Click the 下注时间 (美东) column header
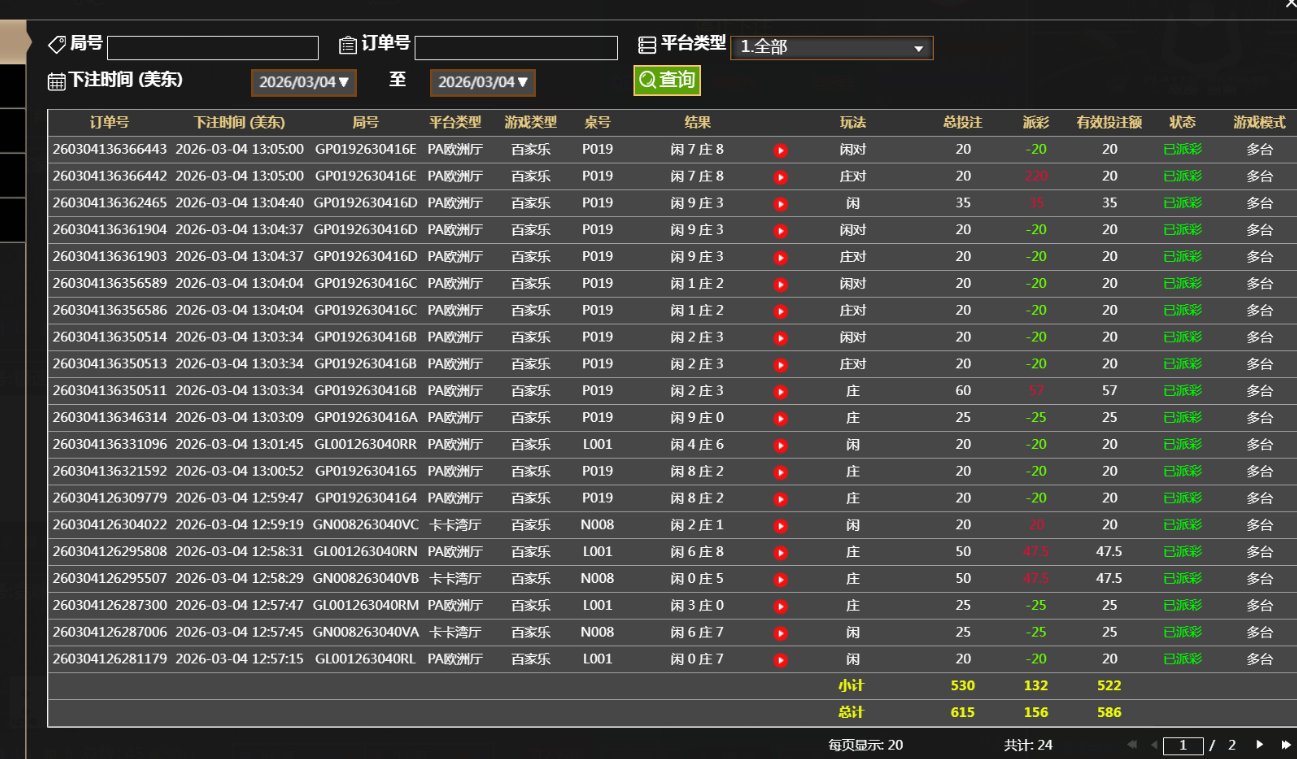The height and width of the screenshot is (759, 1297). [x=239, y=123]
